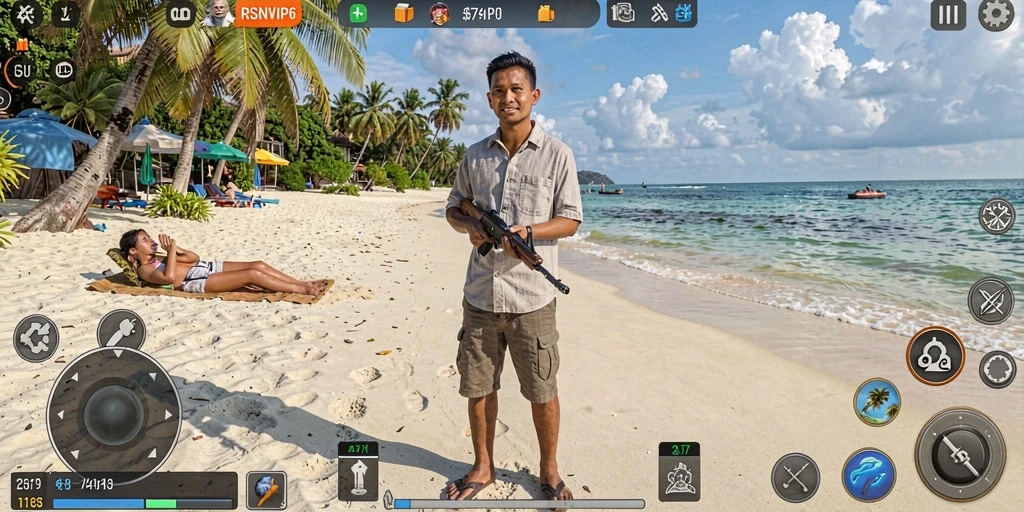Tap the 2619 stat number

click(28, 484)
